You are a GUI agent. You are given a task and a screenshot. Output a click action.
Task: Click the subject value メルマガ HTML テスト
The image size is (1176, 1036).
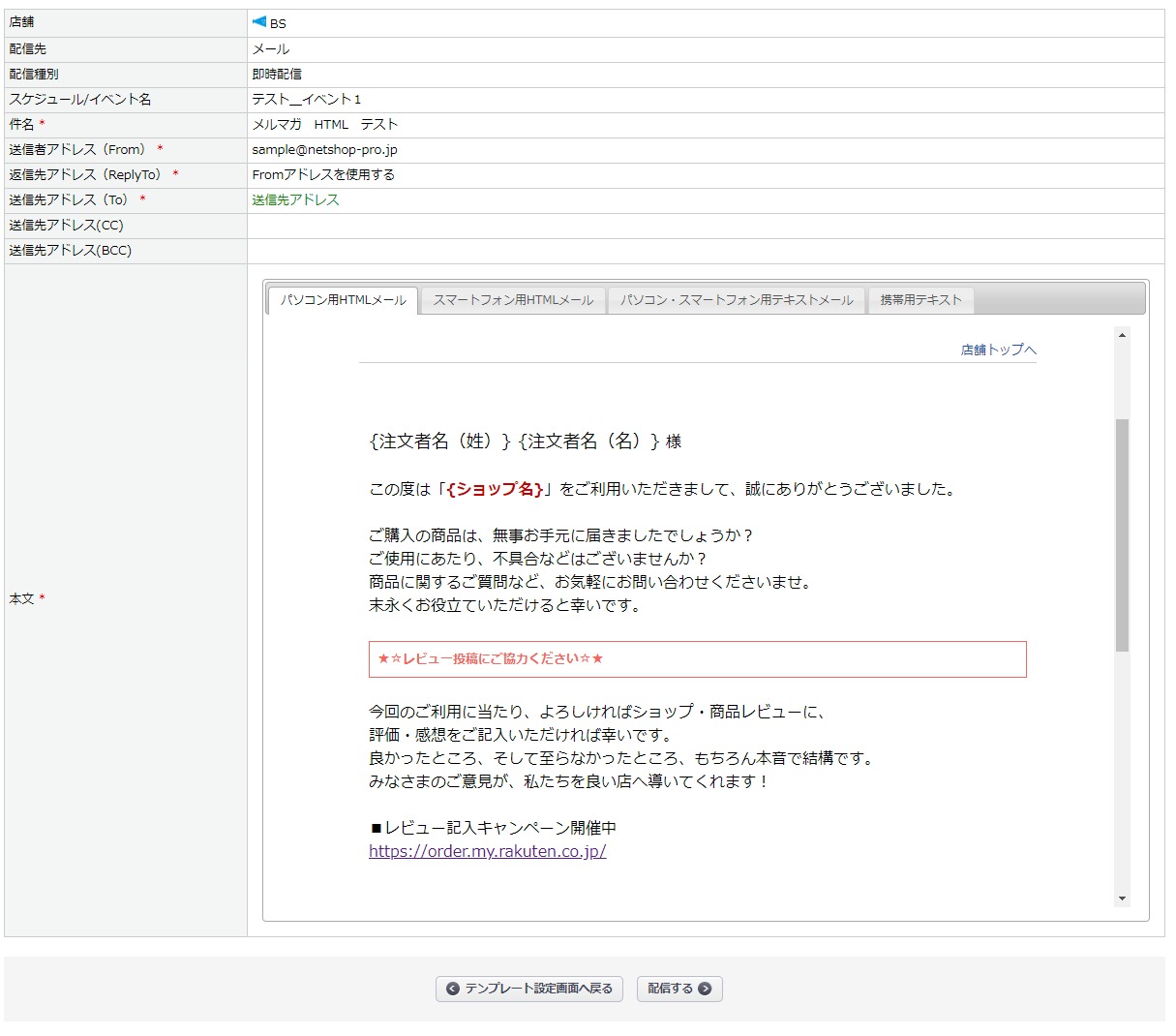point(324,124)
